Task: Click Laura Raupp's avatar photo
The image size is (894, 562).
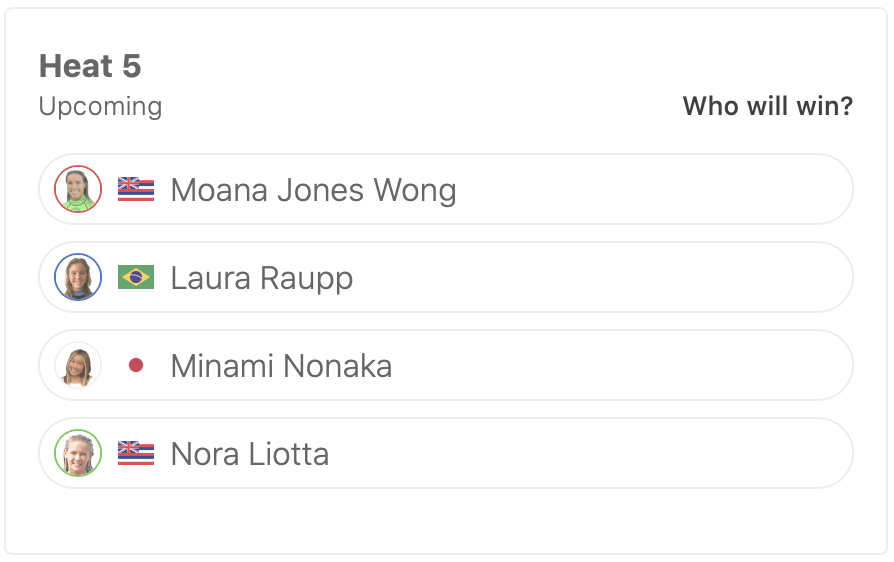Action: [x=78, y=278]
